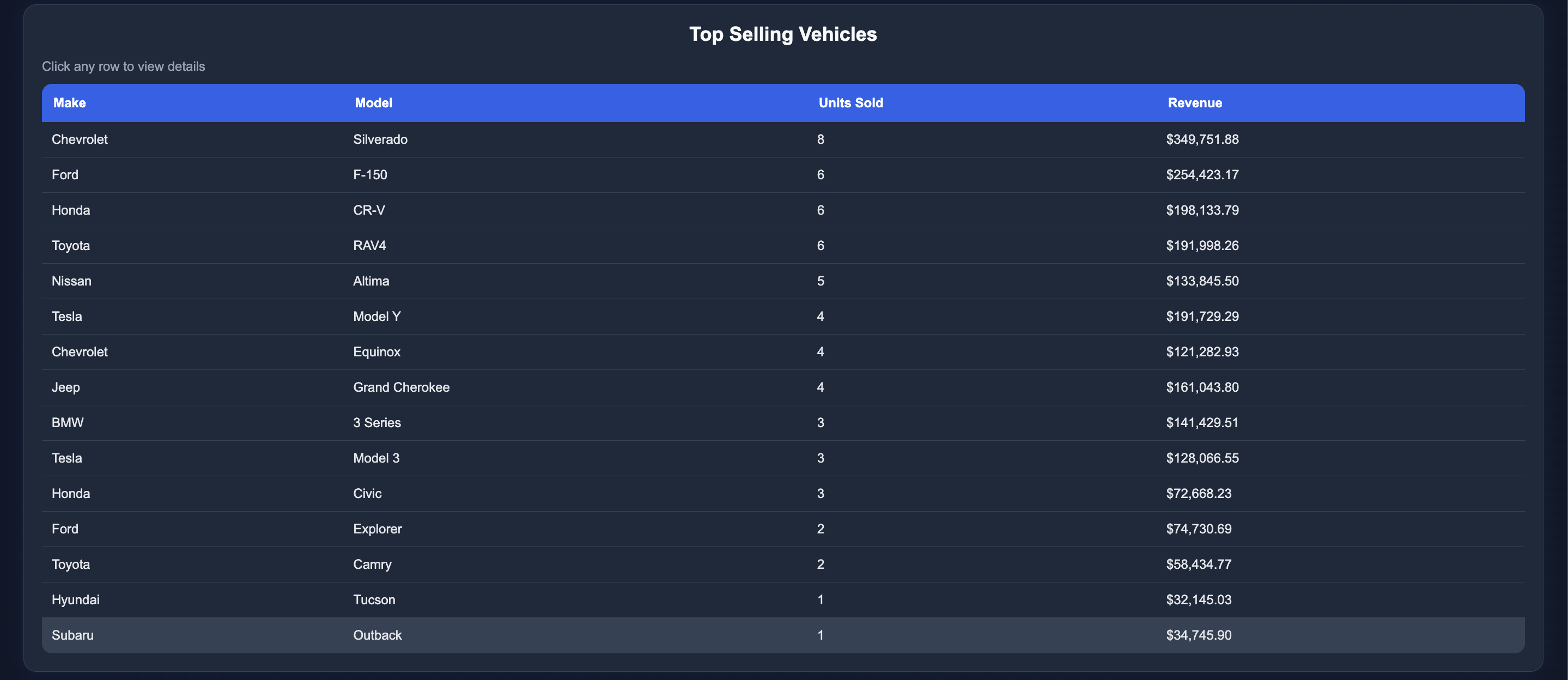Open the highlighted Subaru Outback row

point(783,635)
